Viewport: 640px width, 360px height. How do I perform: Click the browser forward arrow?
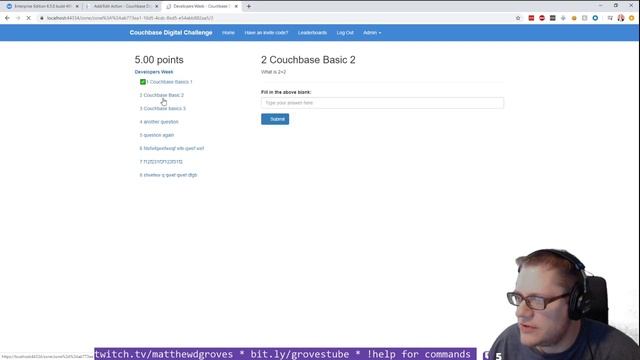pyautogui.click(x=18, y=18)
